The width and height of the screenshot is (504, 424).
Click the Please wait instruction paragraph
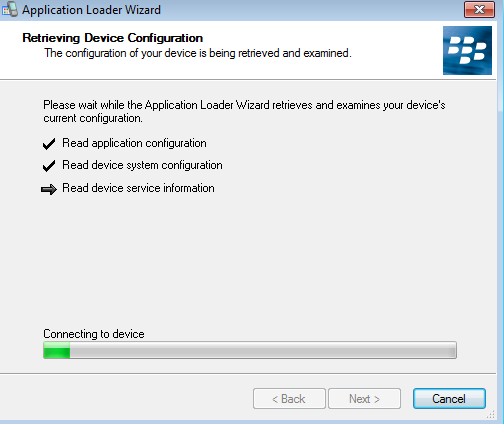tap(244, 112)
